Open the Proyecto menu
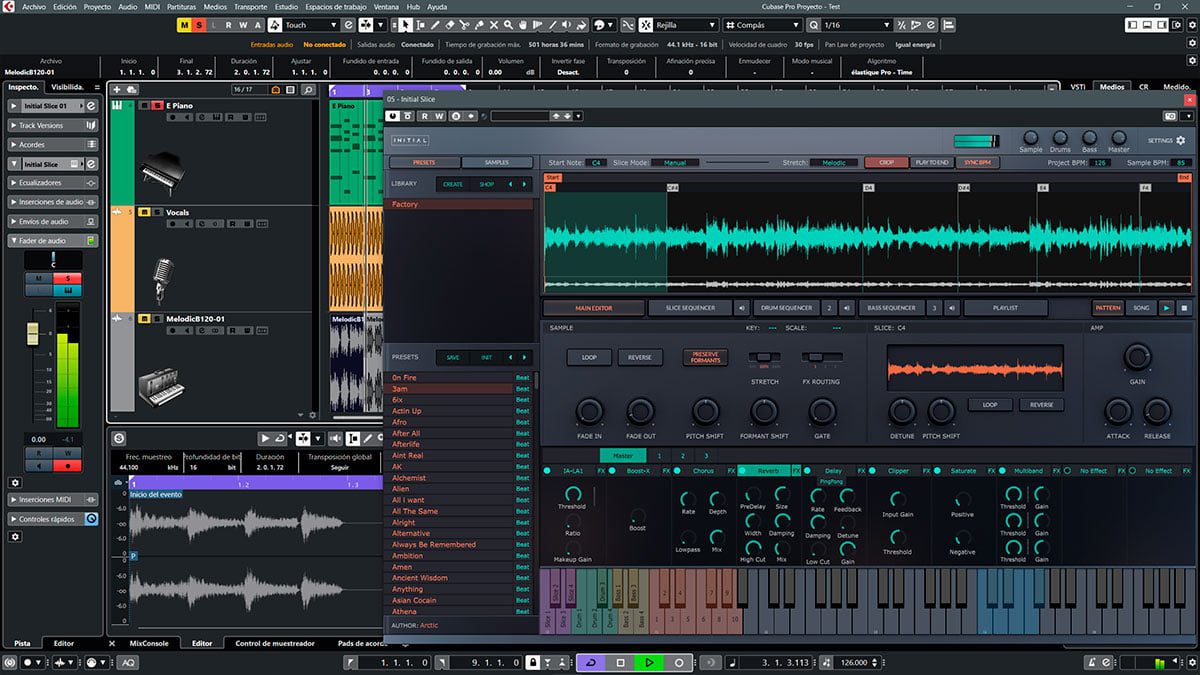The height and width of the screenshot is (675, 1200). point(97,6)
